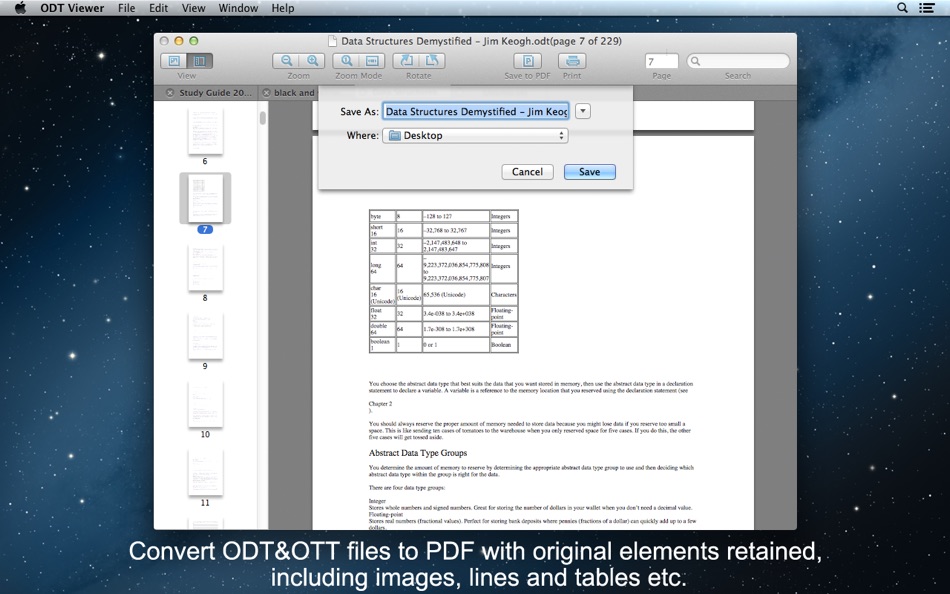Select page 8 thumbnail
The image size is (950, 594).
[205, 267]
